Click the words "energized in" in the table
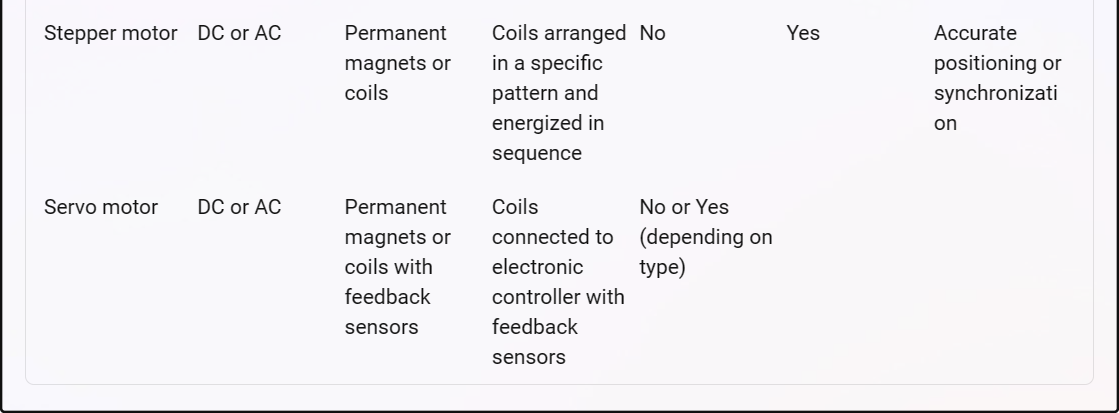This screenshot has height=413, width=1119. 547,123
